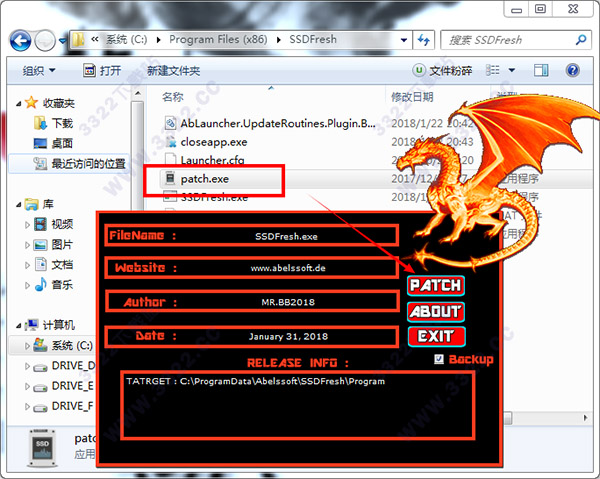Click the TATRGET path in release info
This screenshot has height=479, width=600.
(256, 381)
